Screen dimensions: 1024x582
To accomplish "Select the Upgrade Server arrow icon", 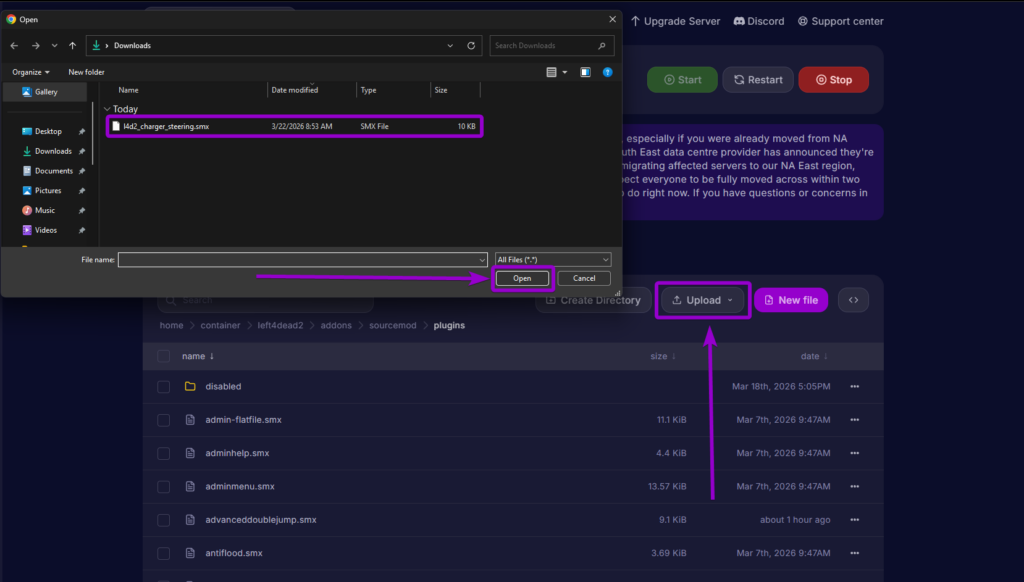I will click(635, 21).
